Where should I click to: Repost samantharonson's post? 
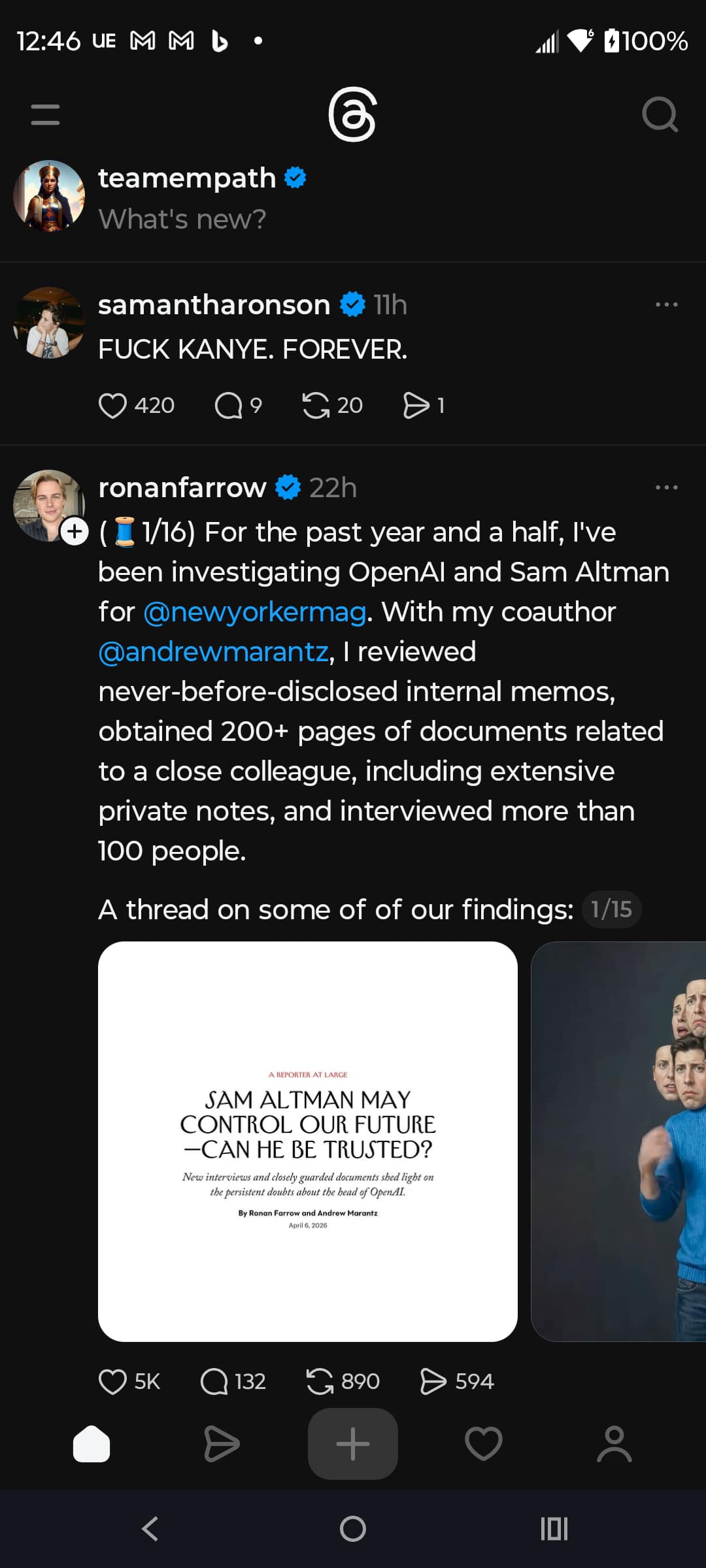pyautogui.click(x=316, y=406)
